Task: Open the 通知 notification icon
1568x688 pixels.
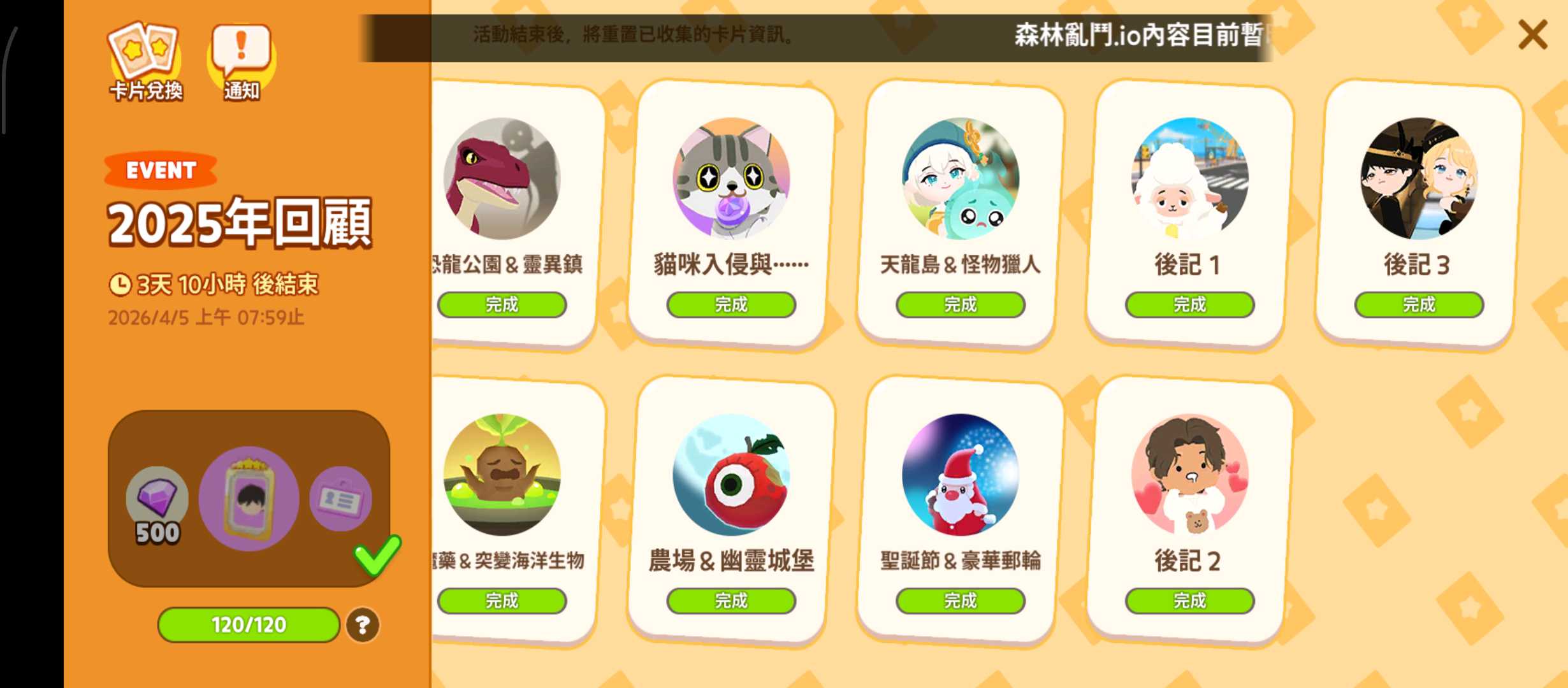Action: click(242, 62)
